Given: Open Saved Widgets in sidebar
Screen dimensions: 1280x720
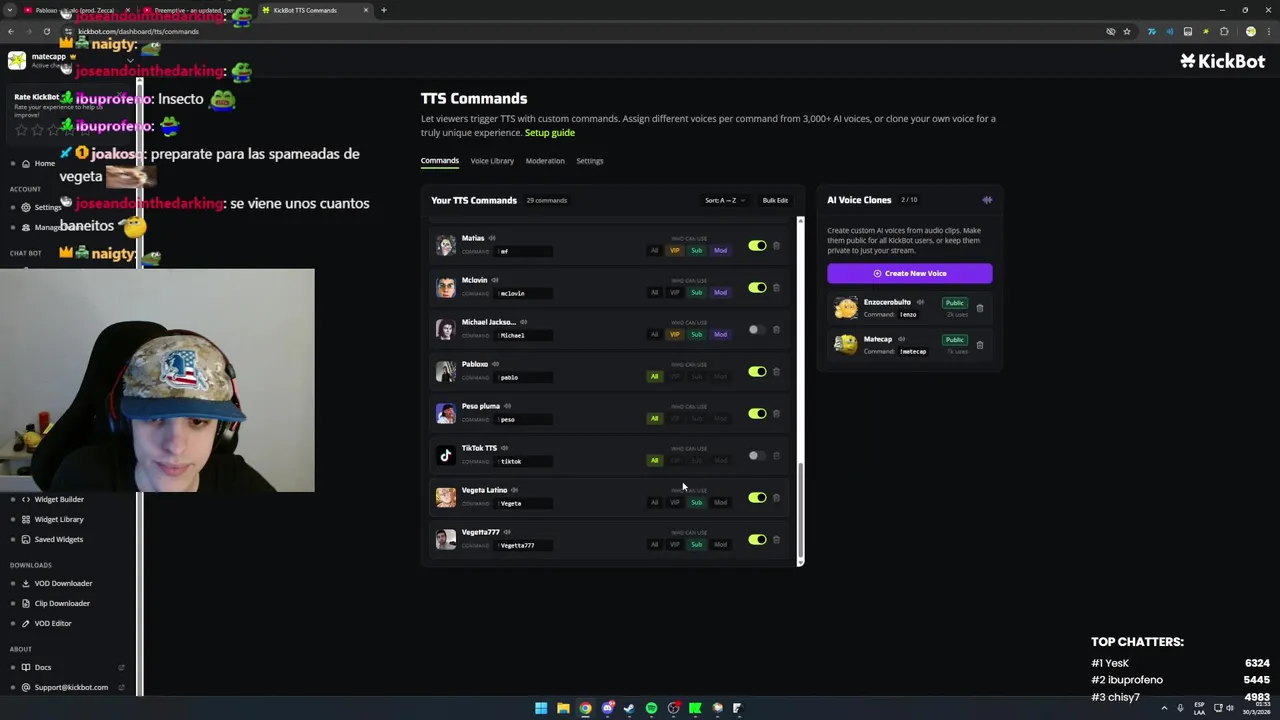Looking at the screenshot, I should tap(59, 539).
